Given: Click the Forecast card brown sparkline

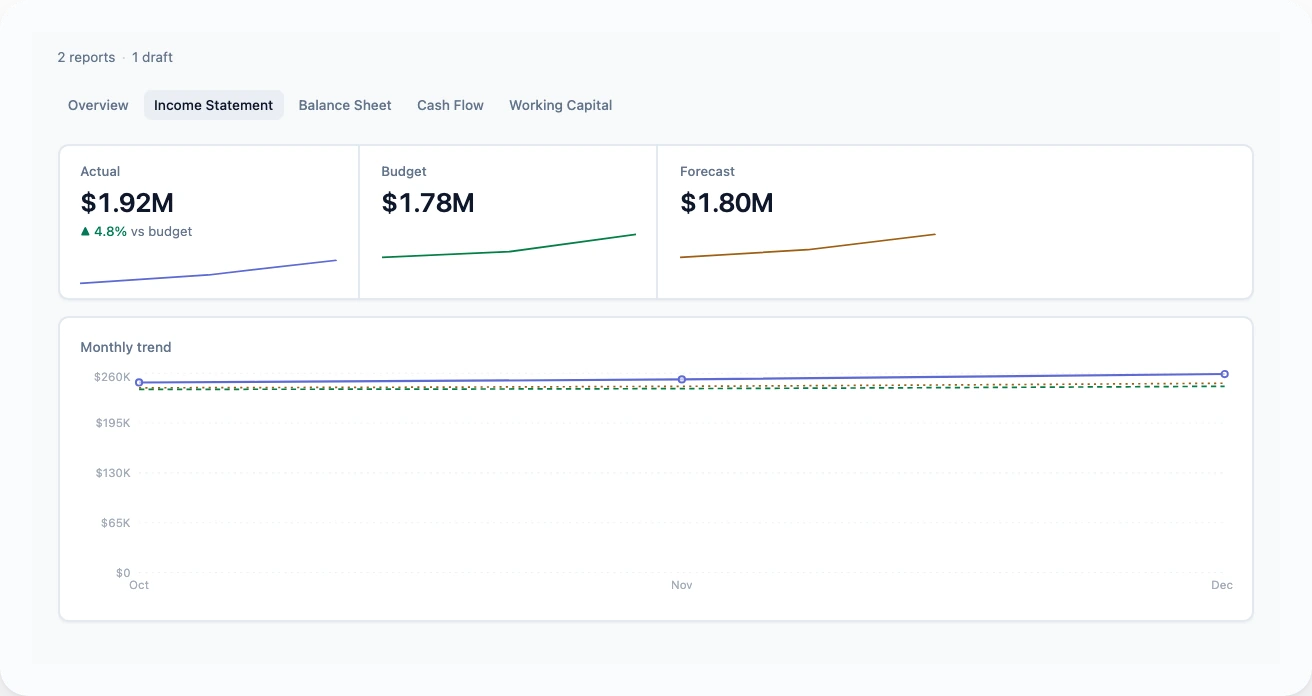Looking at the screenshot, I should click(x=807, y=246).
